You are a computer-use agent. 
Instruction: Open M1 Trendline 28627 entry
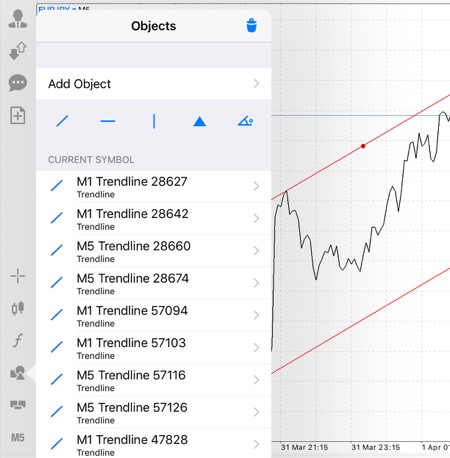154,187
